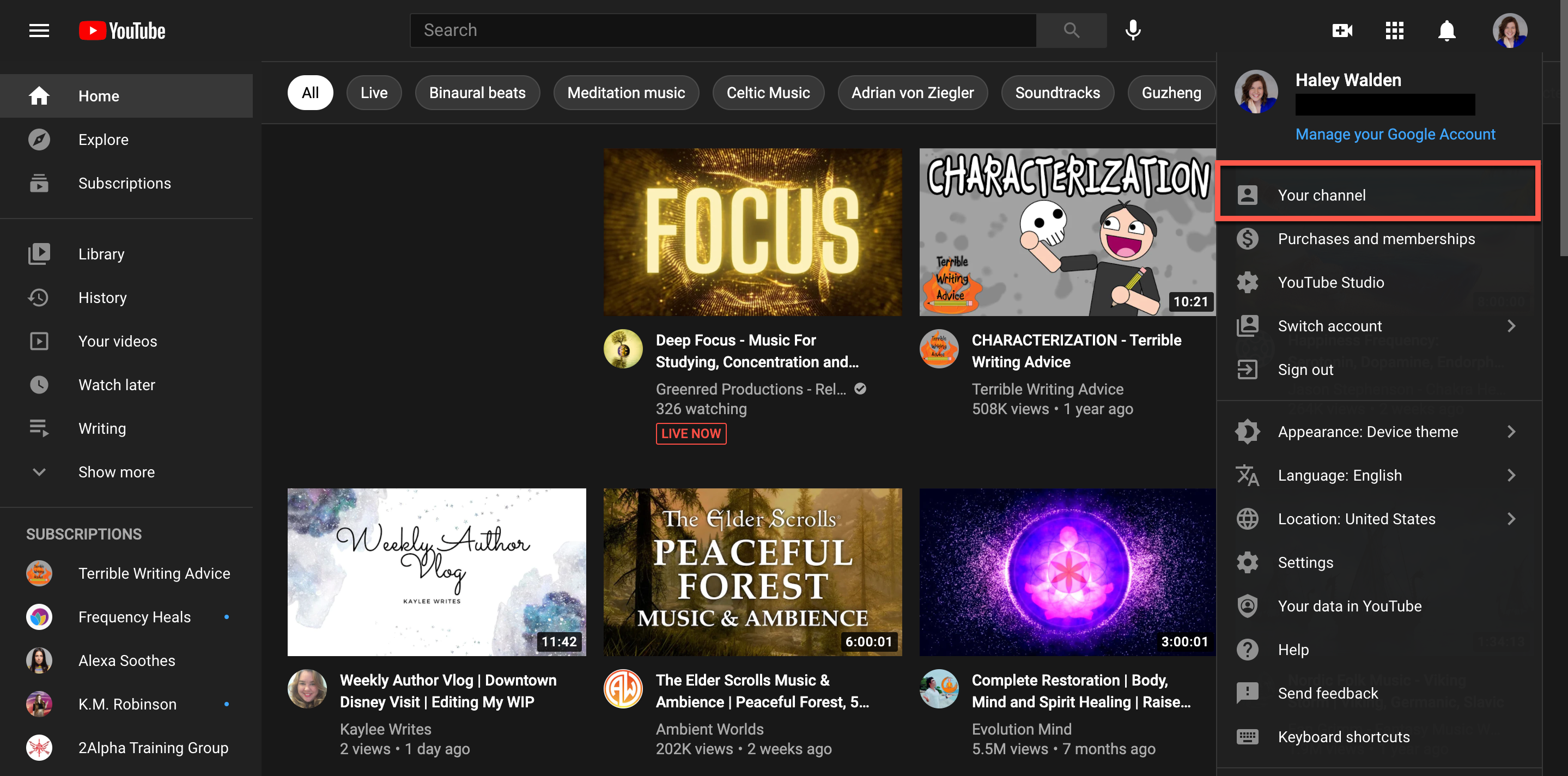The width and height of the screenshot is (1568, 776).
Task: Click the create video camera icon
Action: point(1341,31)
